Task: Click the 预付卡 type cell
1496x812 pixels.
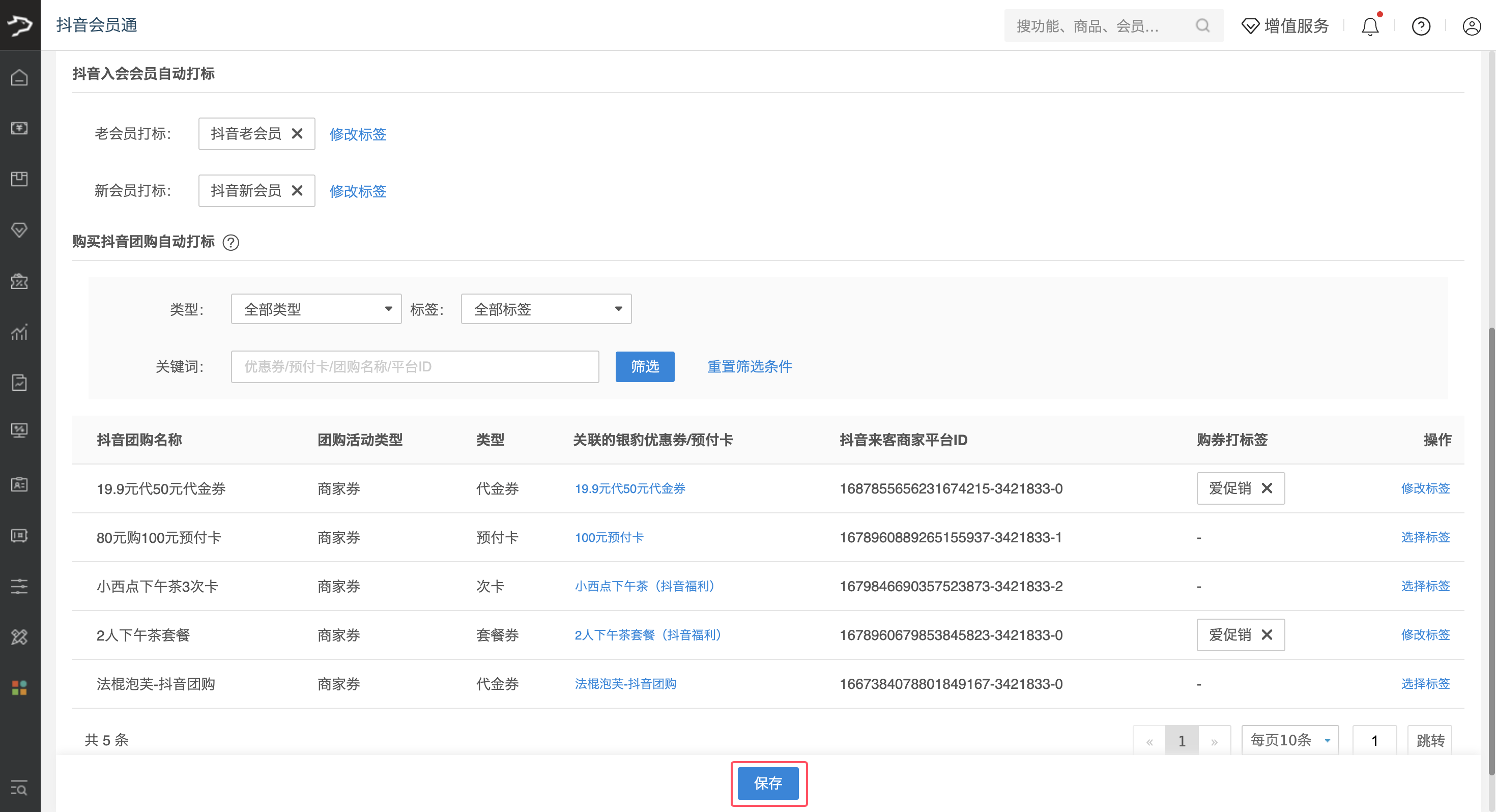Action: pyautogui.click(x=497, y=537)
